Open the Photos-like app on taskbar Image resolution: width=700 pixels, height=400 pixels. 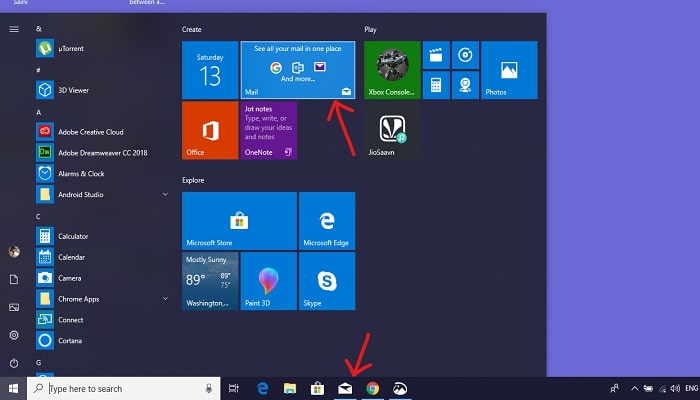pos(400,388)
